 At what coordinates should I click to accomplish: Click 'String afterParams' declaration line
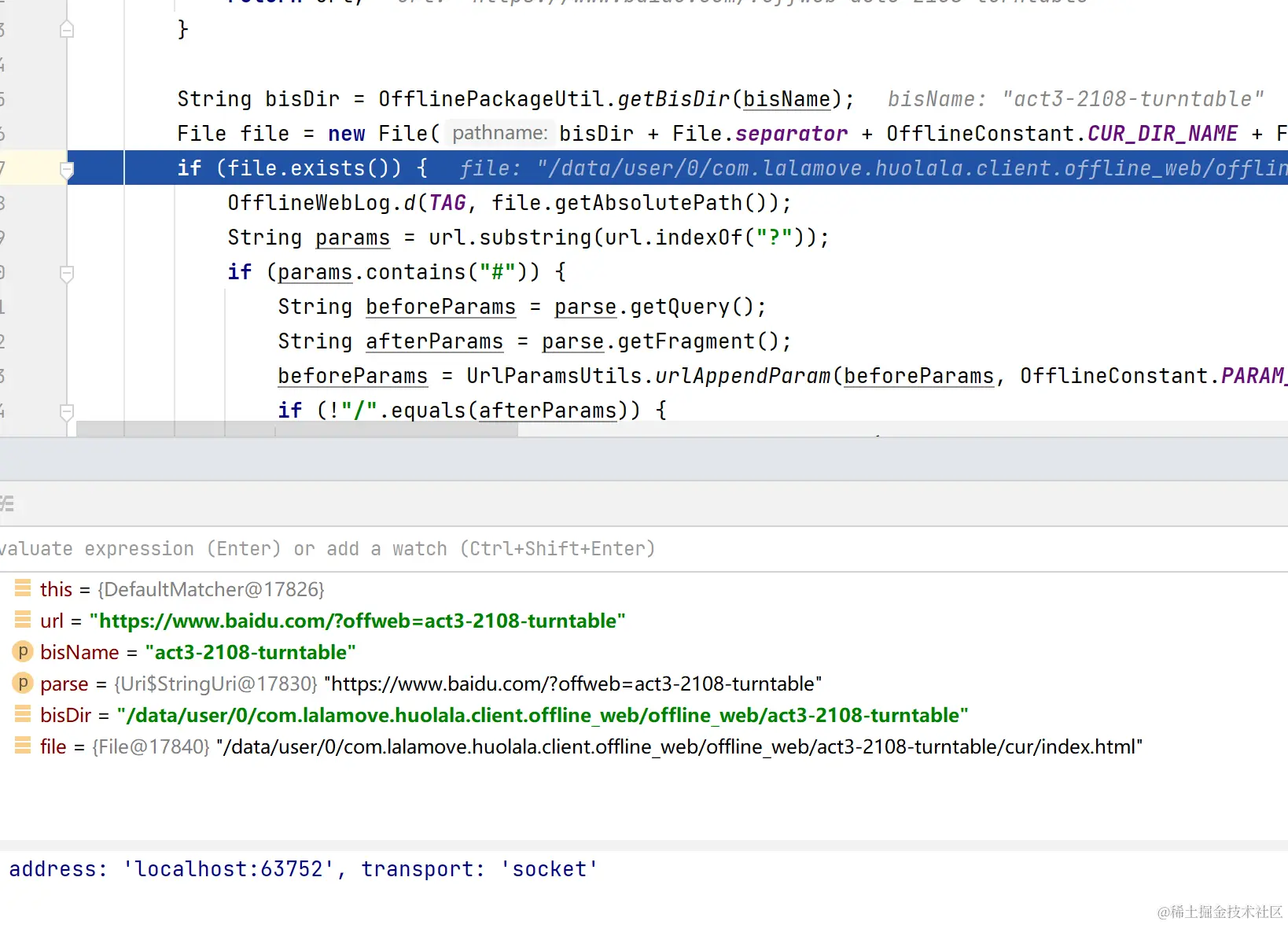(x=535, y=341)
